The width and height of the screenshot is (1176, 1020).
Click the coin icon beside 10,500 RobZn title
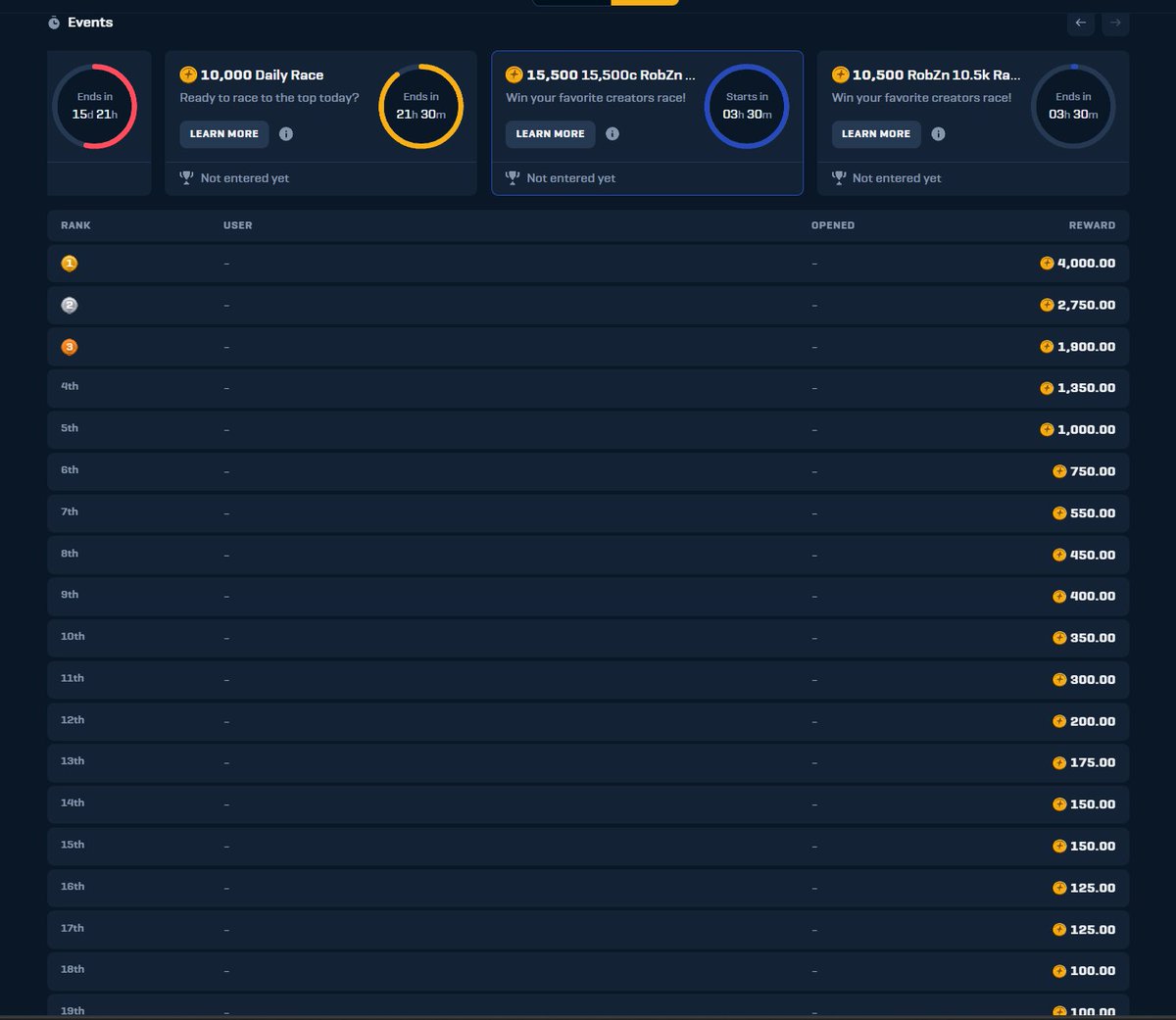pyautogui.click(x=840, y=74)
